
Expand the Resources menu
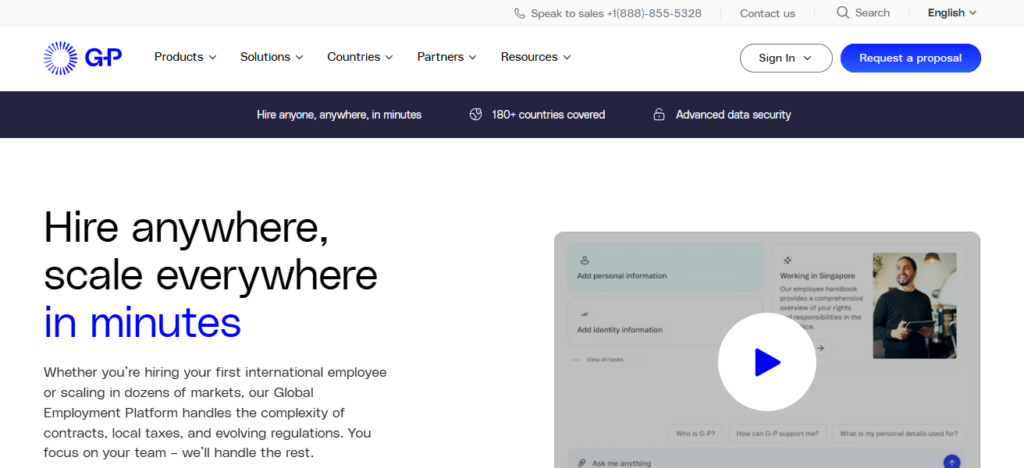(x=536, y=57)
